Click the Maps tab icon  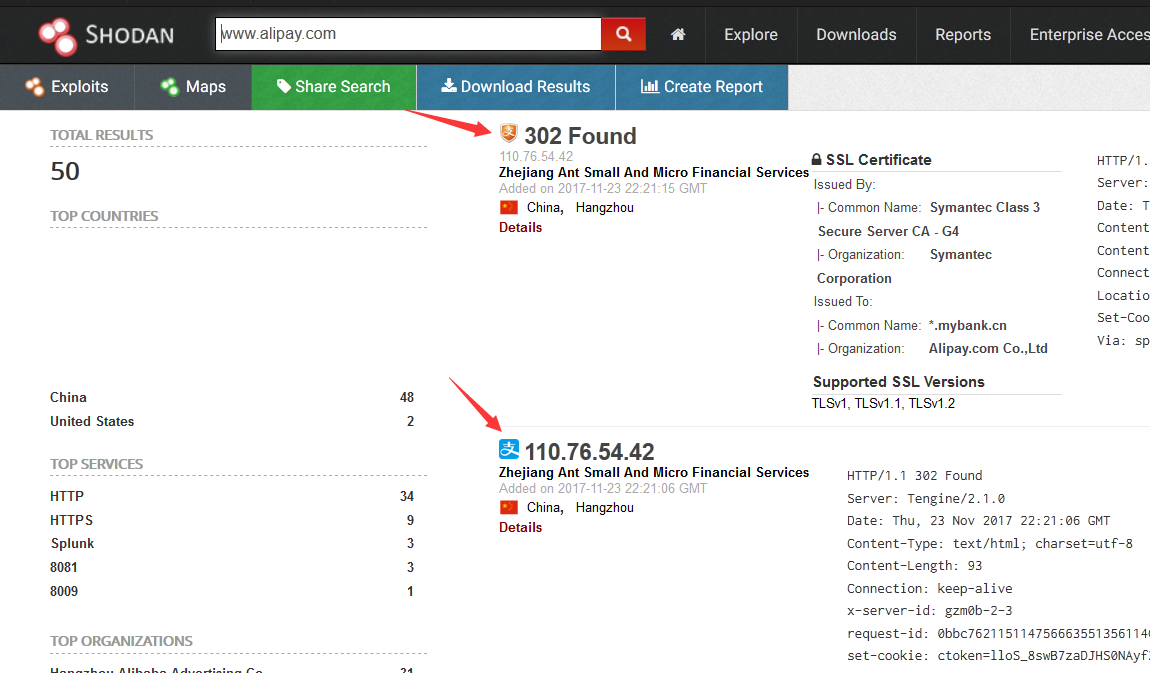pos(169,87)
